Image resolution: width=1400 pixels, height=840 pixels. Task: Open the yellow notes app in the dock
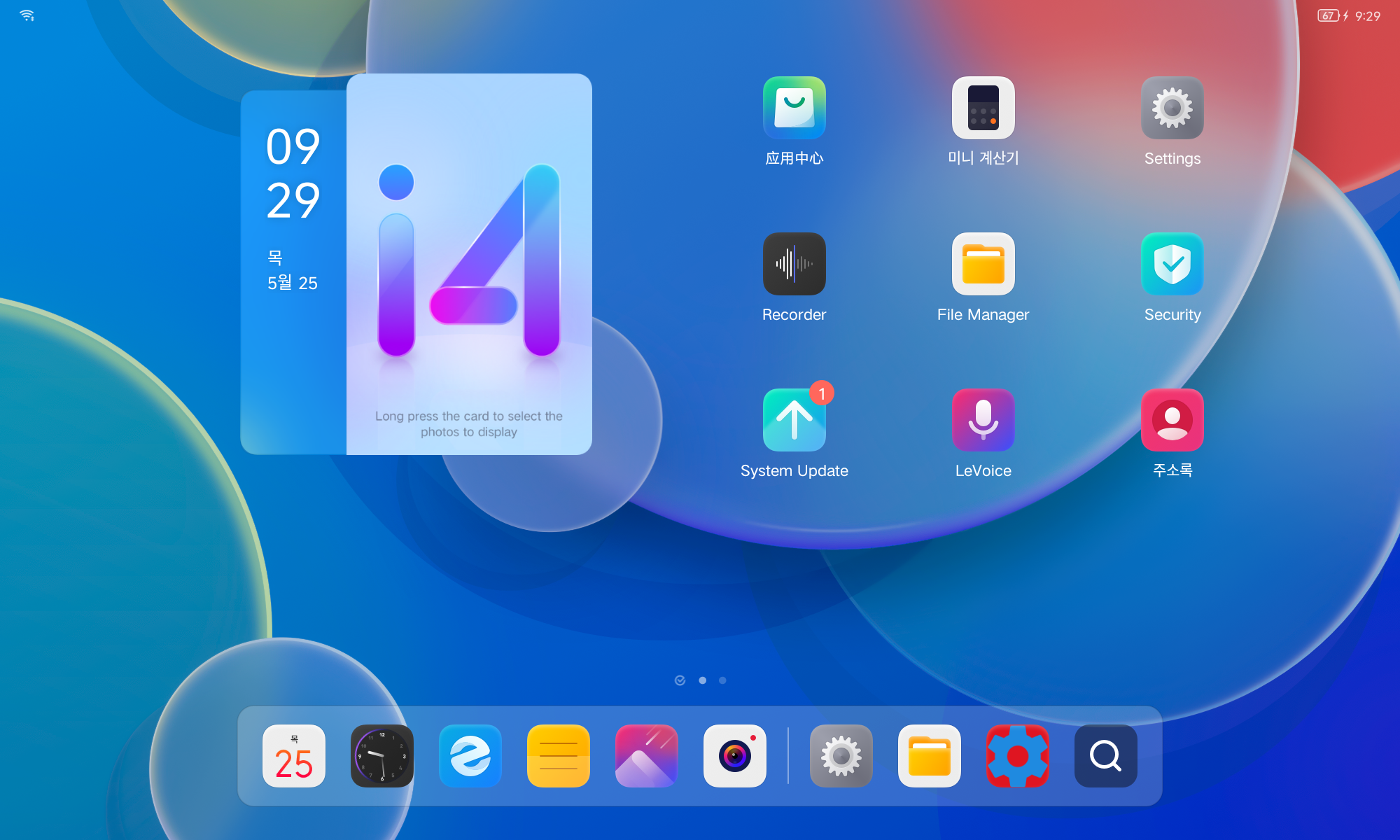559,756
